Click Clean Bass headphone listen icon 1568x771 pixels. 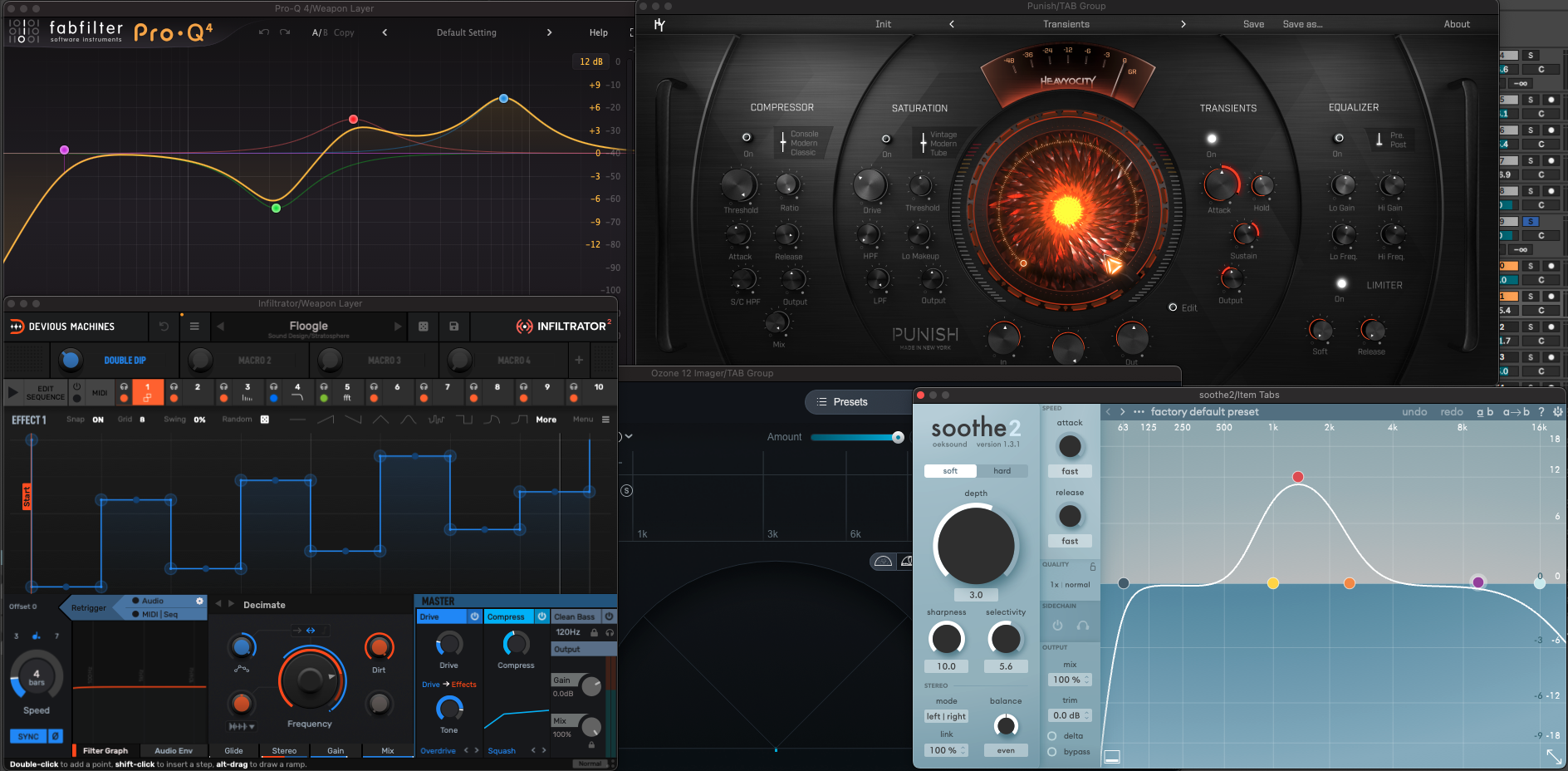click(610, 632)
